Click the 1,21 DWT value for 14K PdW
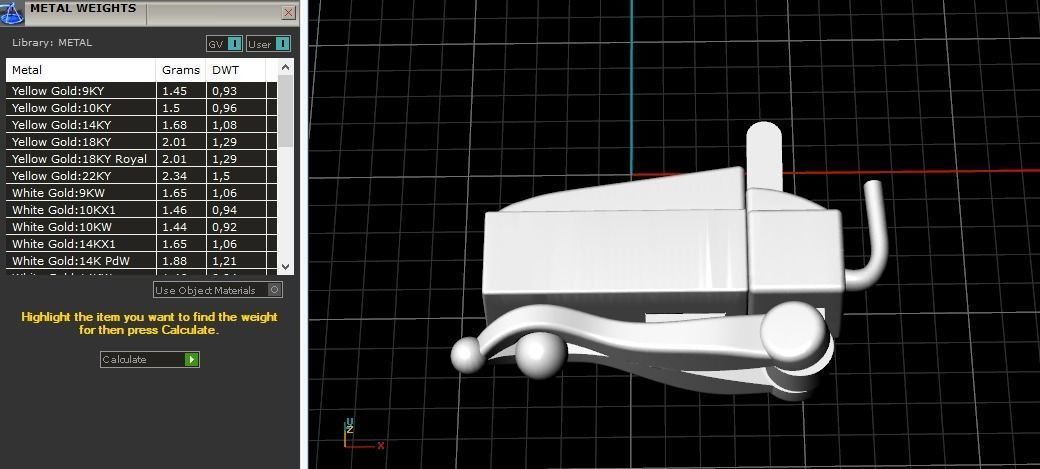The width and height of the screenshot is (1040, 469). click(224, 261)
